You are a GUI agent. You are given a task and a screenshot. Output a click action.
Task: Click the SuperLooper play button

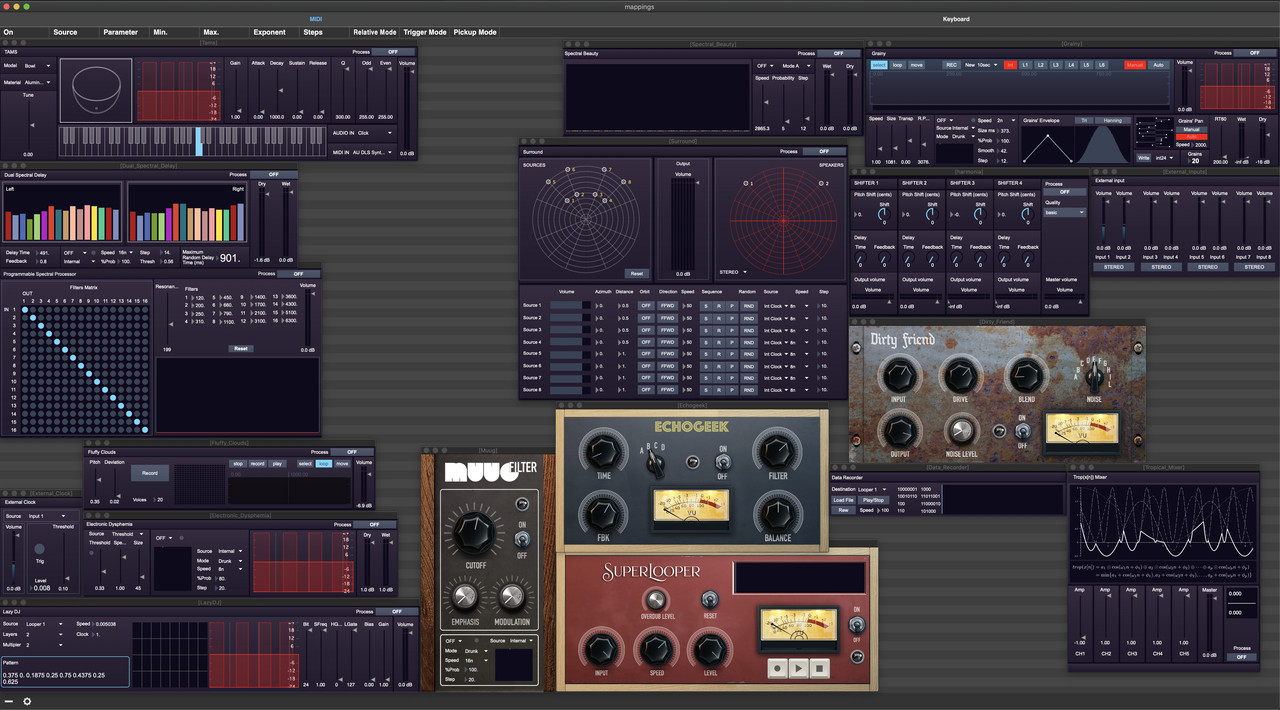pyautogui.click(x=798, y=668)
